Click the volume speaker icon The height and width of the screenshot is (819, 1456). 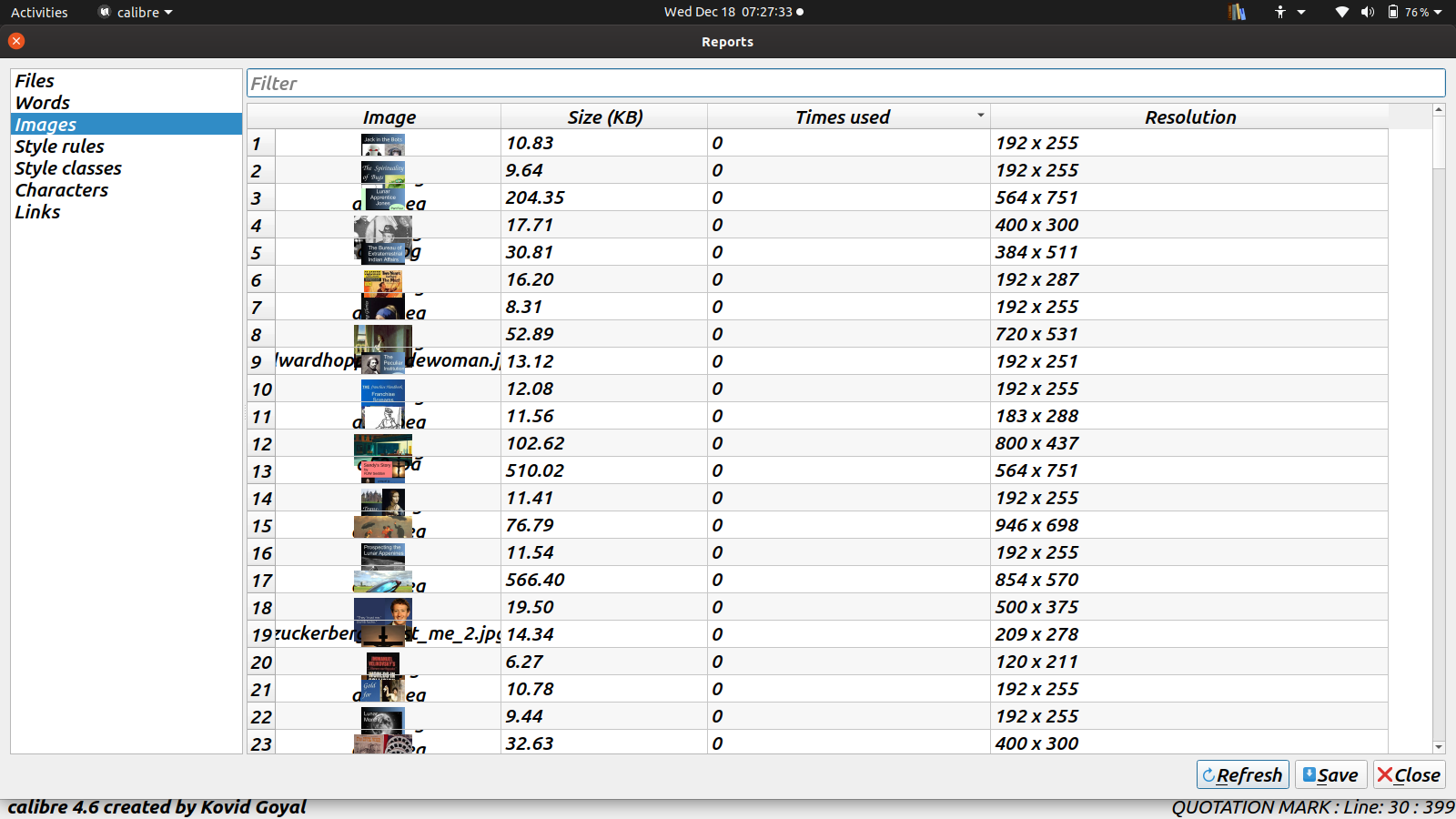pyautogui.click(x=1368, y=12)
